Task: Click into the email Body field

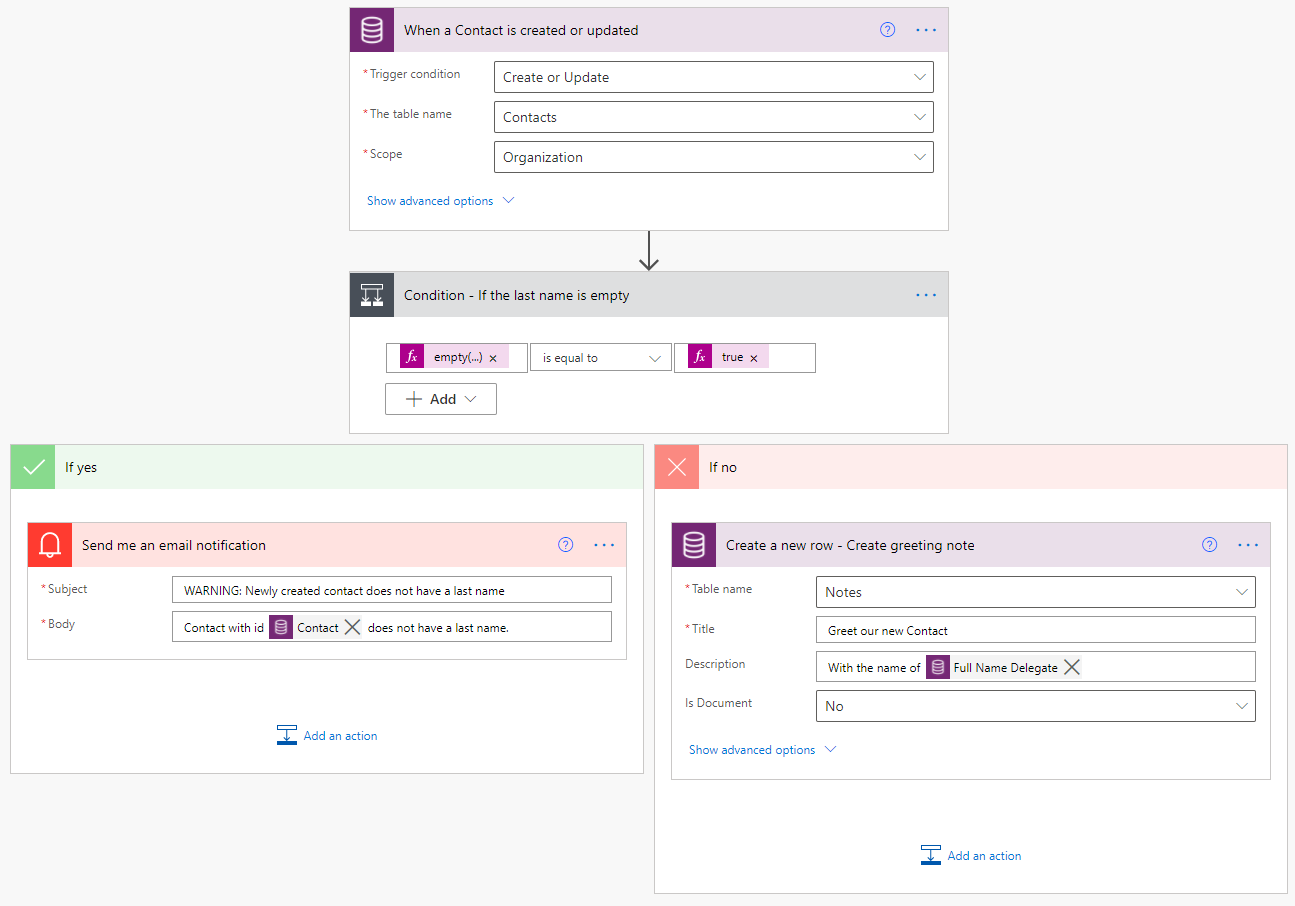Action: [x=392, y=626]
